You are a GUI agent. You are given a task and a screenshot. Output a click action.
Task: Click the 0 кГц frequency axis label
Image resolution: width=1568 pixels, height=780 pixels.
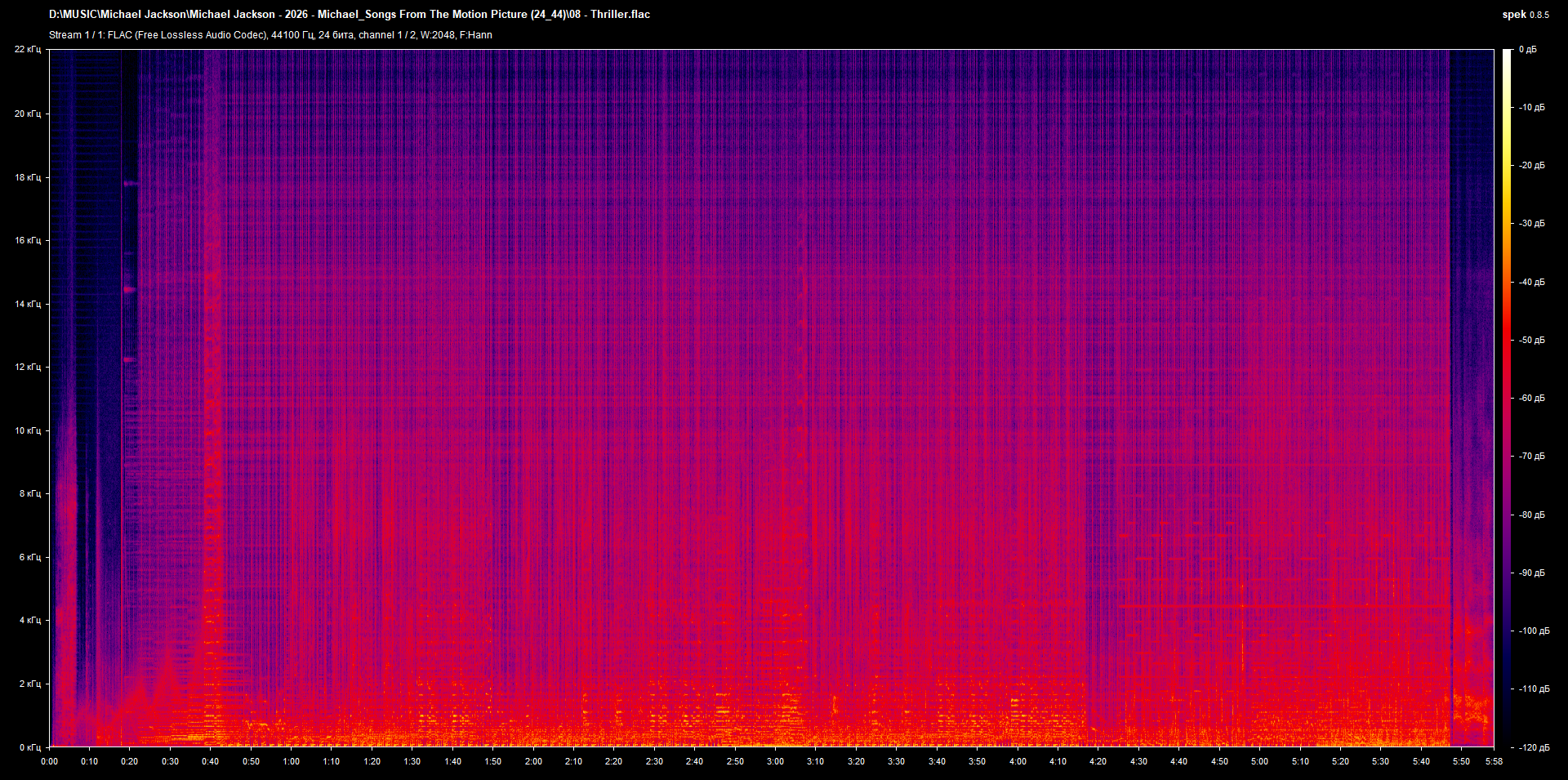click(x=30, y=747)
